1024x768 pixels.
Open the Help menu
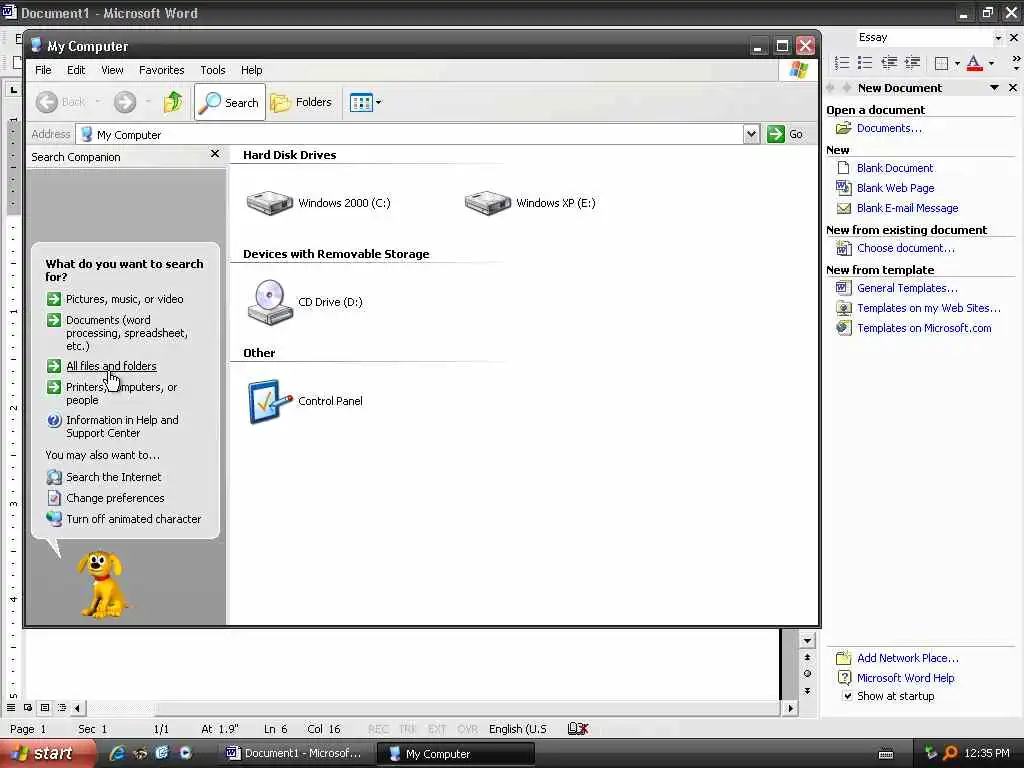[251, 70]
